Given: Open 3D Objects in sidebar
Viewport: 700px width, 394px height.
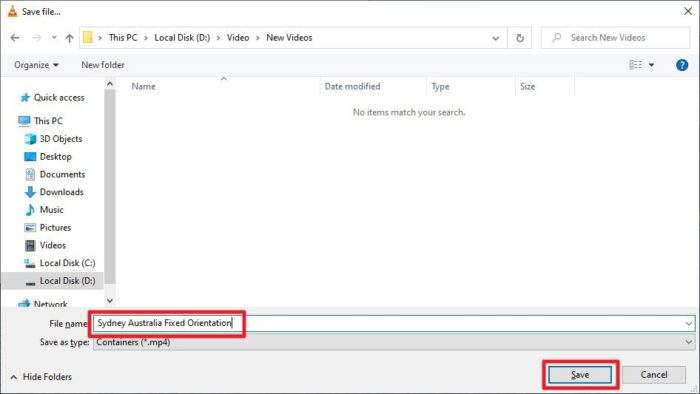Looking at the screenshot, I should (x=54, y=139).
